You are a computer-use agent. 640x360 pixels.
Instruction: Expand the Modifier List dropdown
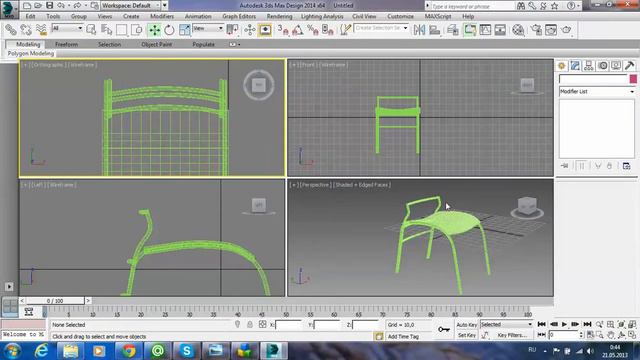pyautogui.click(x=597, y=91)
